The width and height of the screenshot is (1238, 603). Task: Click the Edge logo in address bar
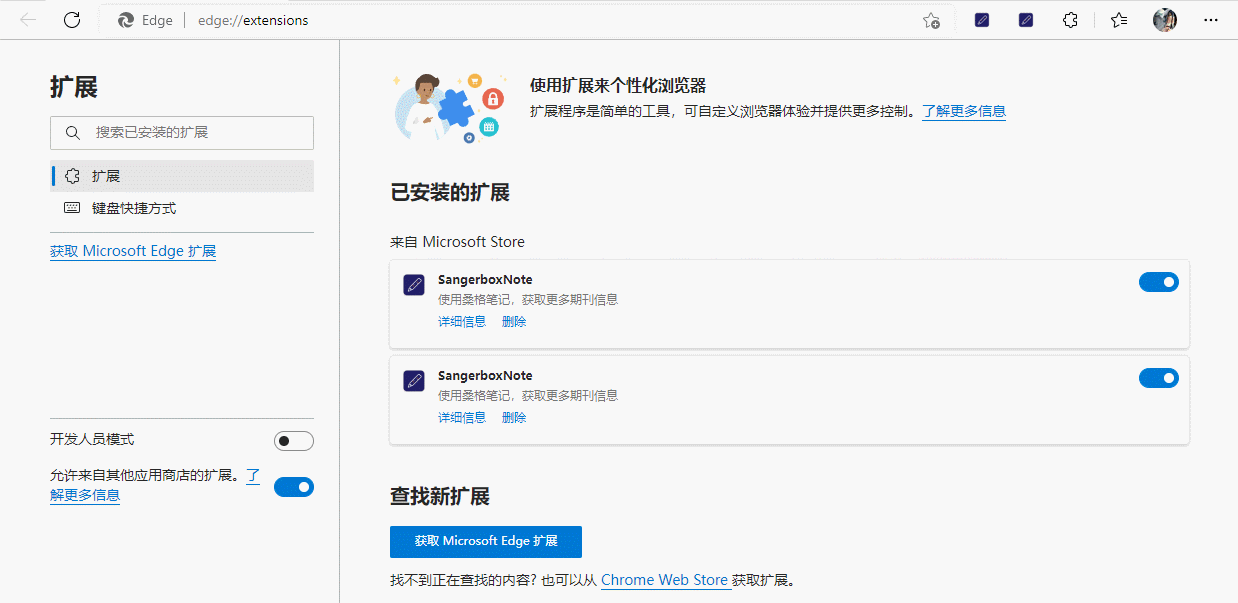pyautogui.click(x=126, y=20)
